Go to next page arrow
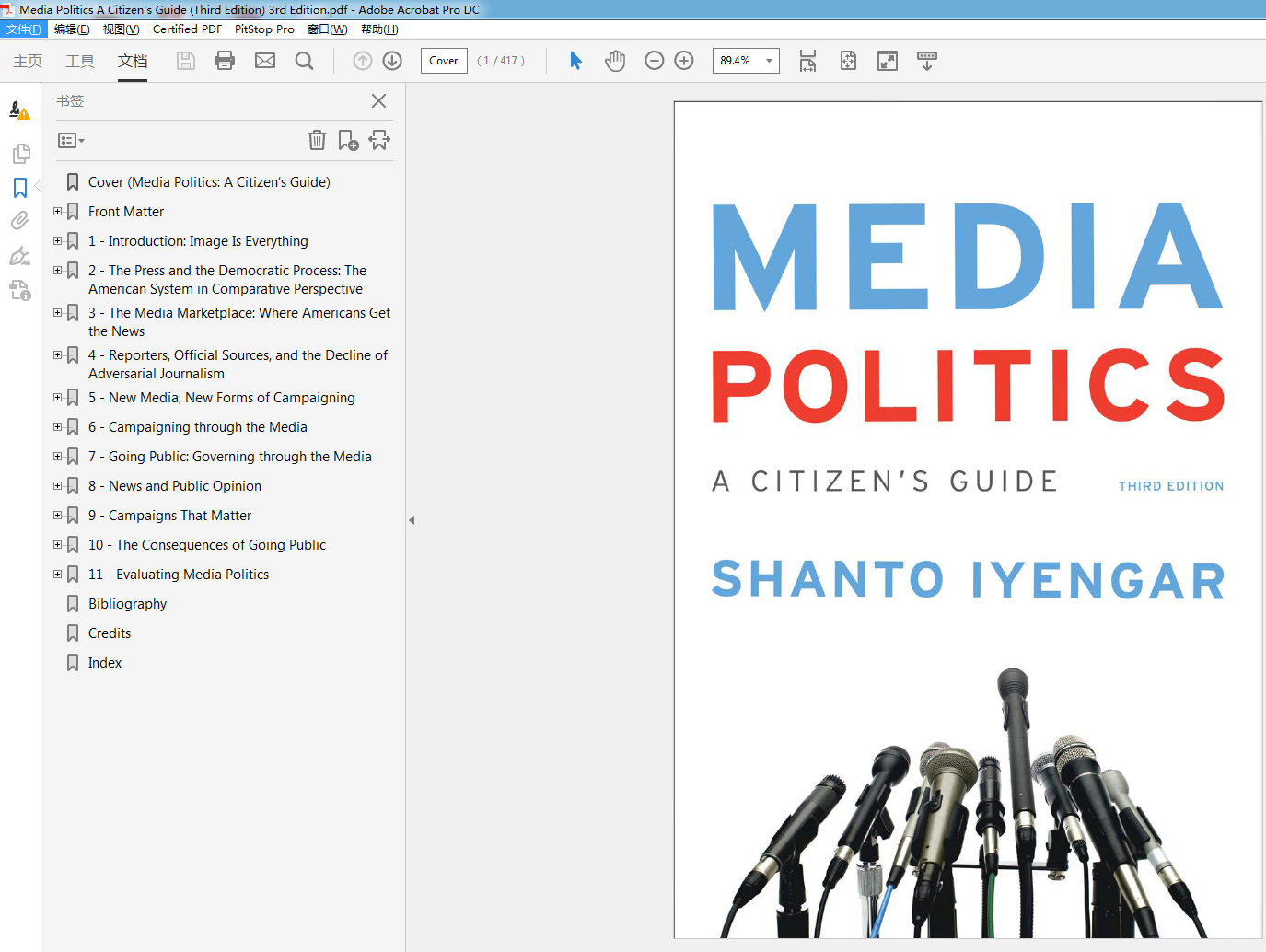Image resolution: width=1266 pixels, height=952 pixels. click(x=392, y=61)
